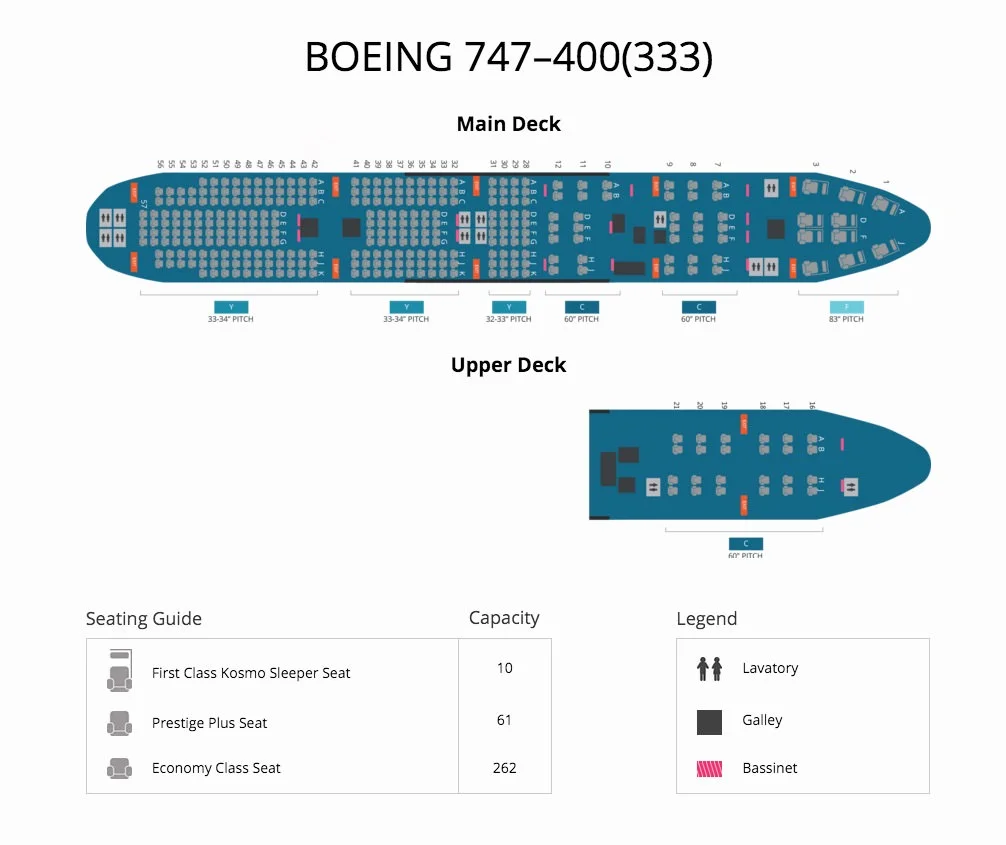The image size is (1006, 845).
Task: Click the BOEING 747-400(333) title
Action: pyautogui.click(x=508, y=56)
